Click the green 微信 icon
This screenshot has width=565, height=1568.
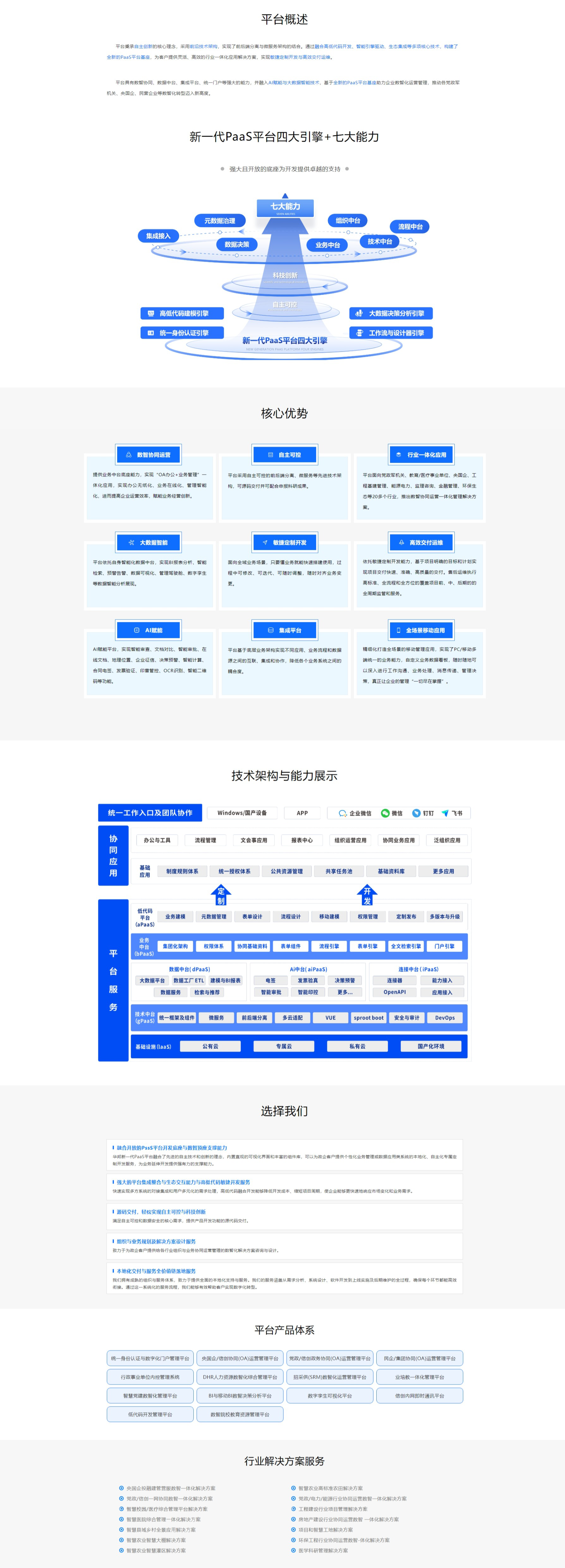point(385,813)
